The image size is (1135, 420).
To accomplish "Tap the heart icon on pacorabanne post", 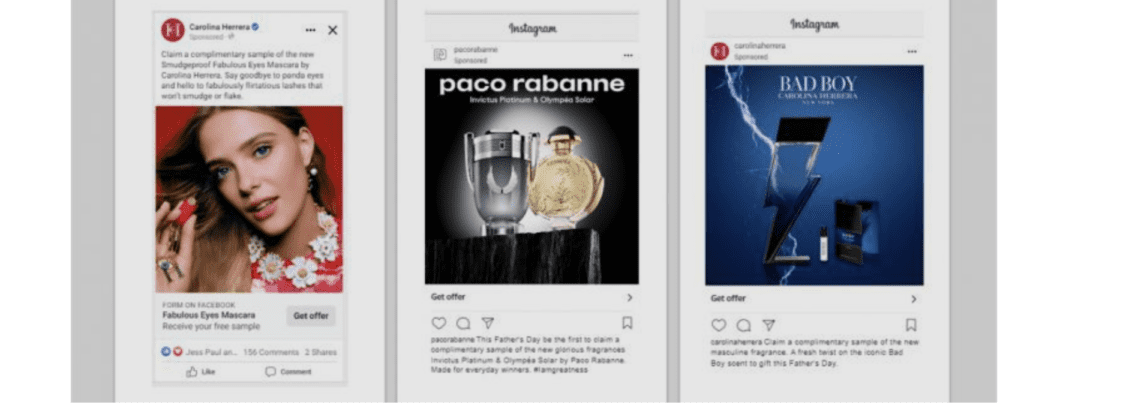I will click(439, 323).
